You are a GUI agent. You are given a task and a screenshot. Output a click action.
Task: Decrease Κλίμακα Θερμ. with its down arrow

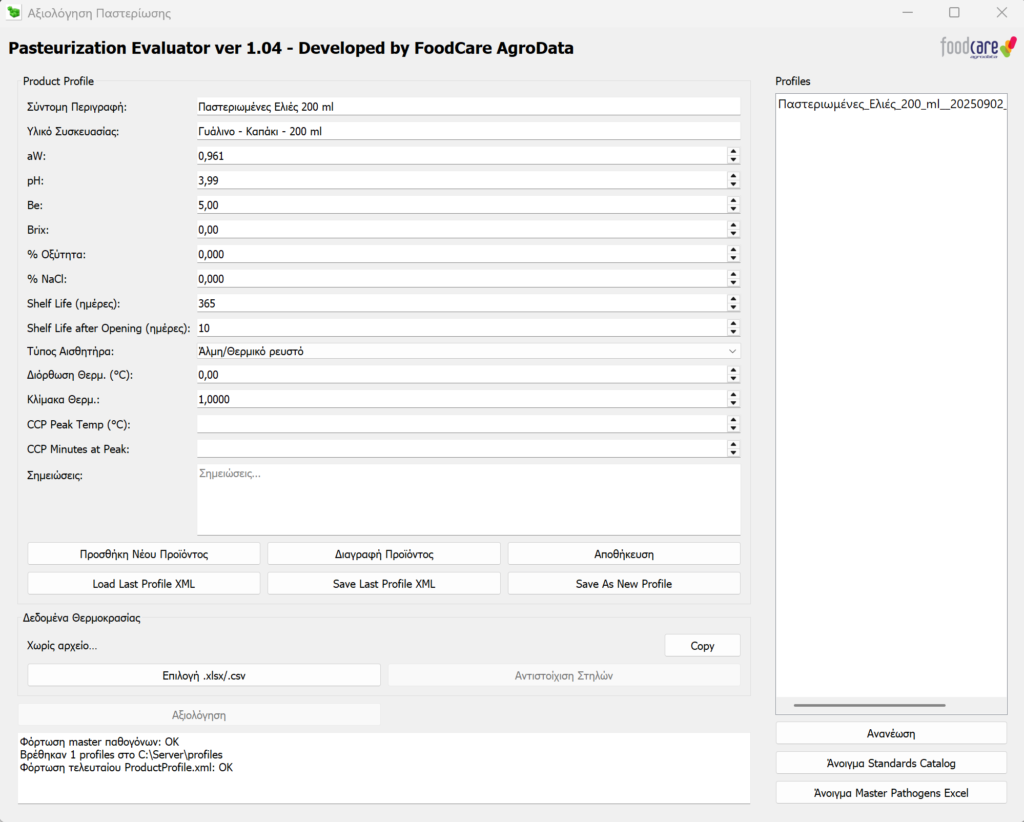(733, 403)
